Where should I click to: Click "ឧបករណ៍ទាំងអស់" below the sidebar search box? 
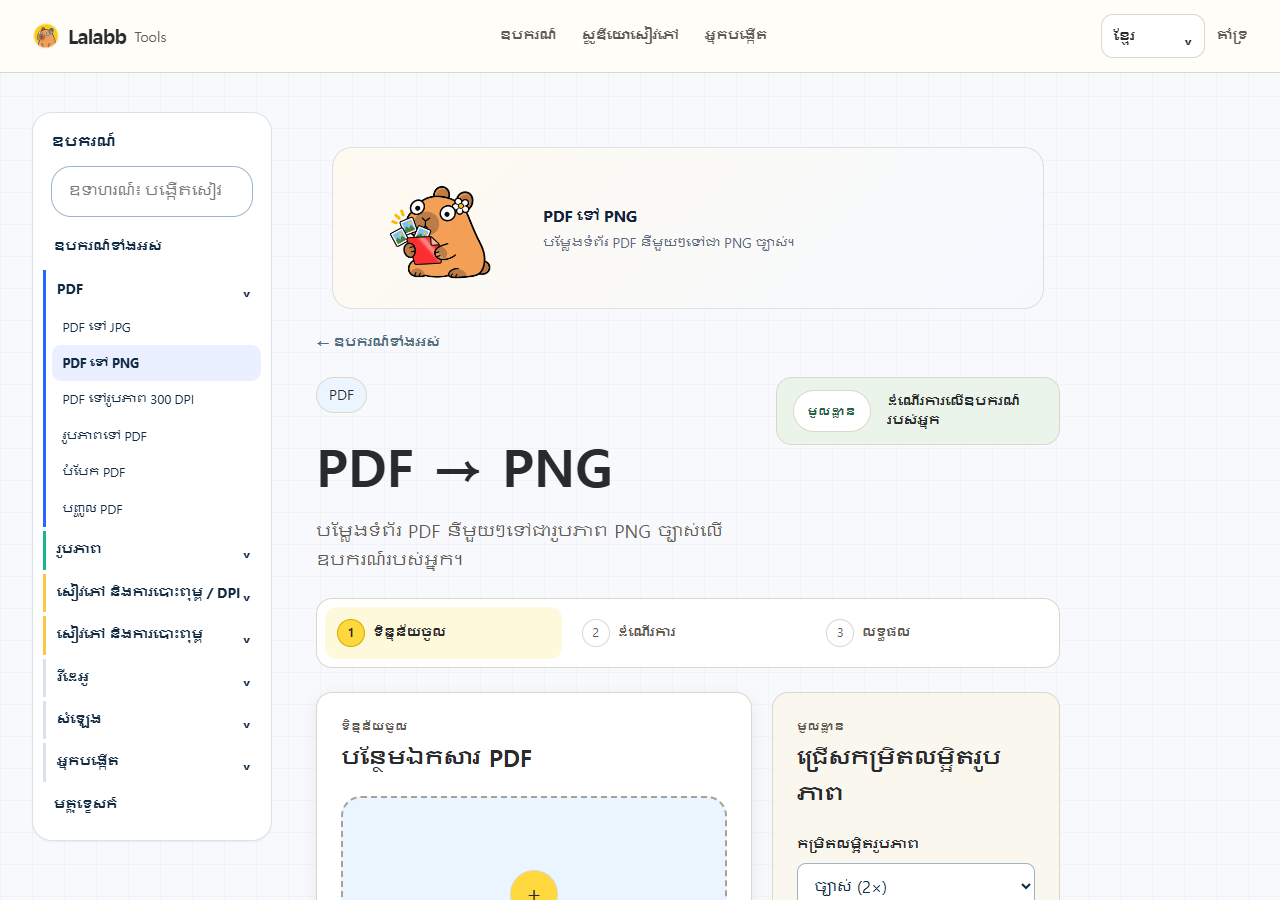pos(108,246)
